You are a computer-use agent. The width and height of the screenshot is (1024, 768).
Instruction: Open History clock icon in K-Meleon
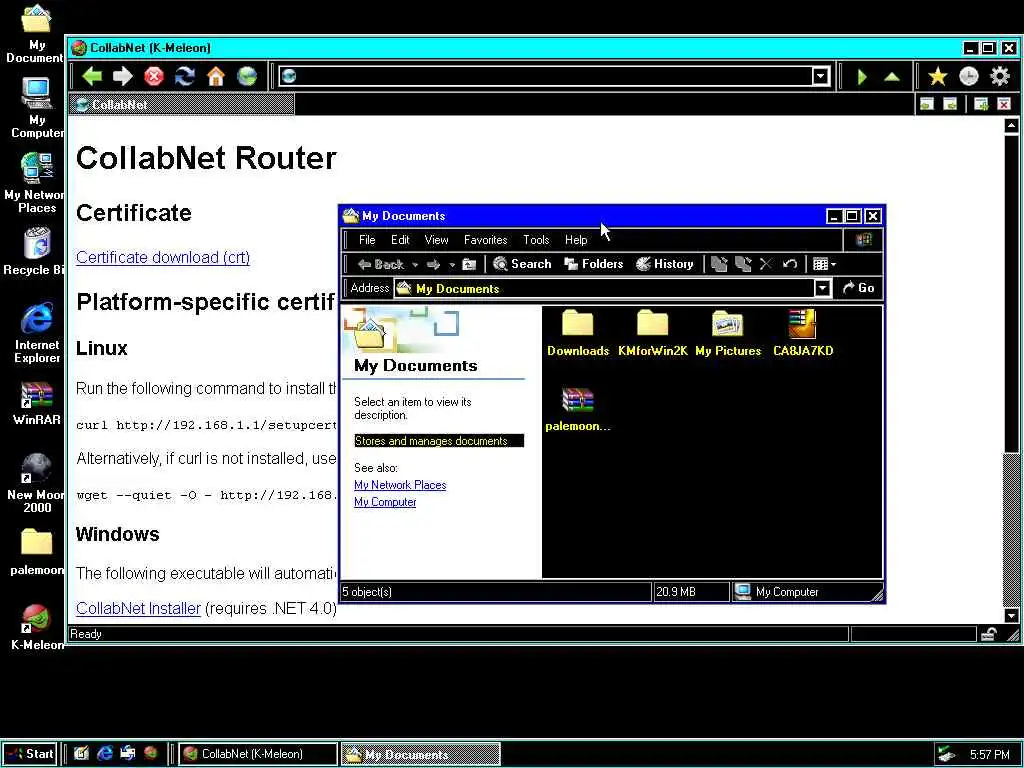point(968,76)
